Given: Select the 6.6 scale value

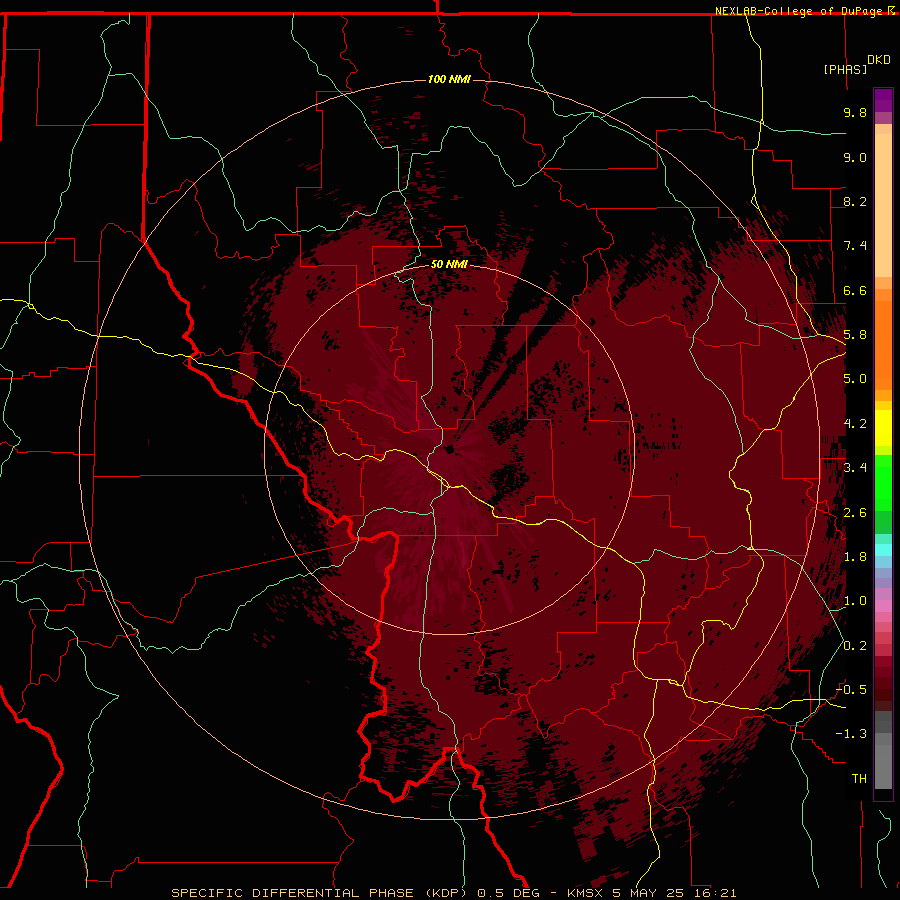Looking at the screenshot, I should click(855, 290).
